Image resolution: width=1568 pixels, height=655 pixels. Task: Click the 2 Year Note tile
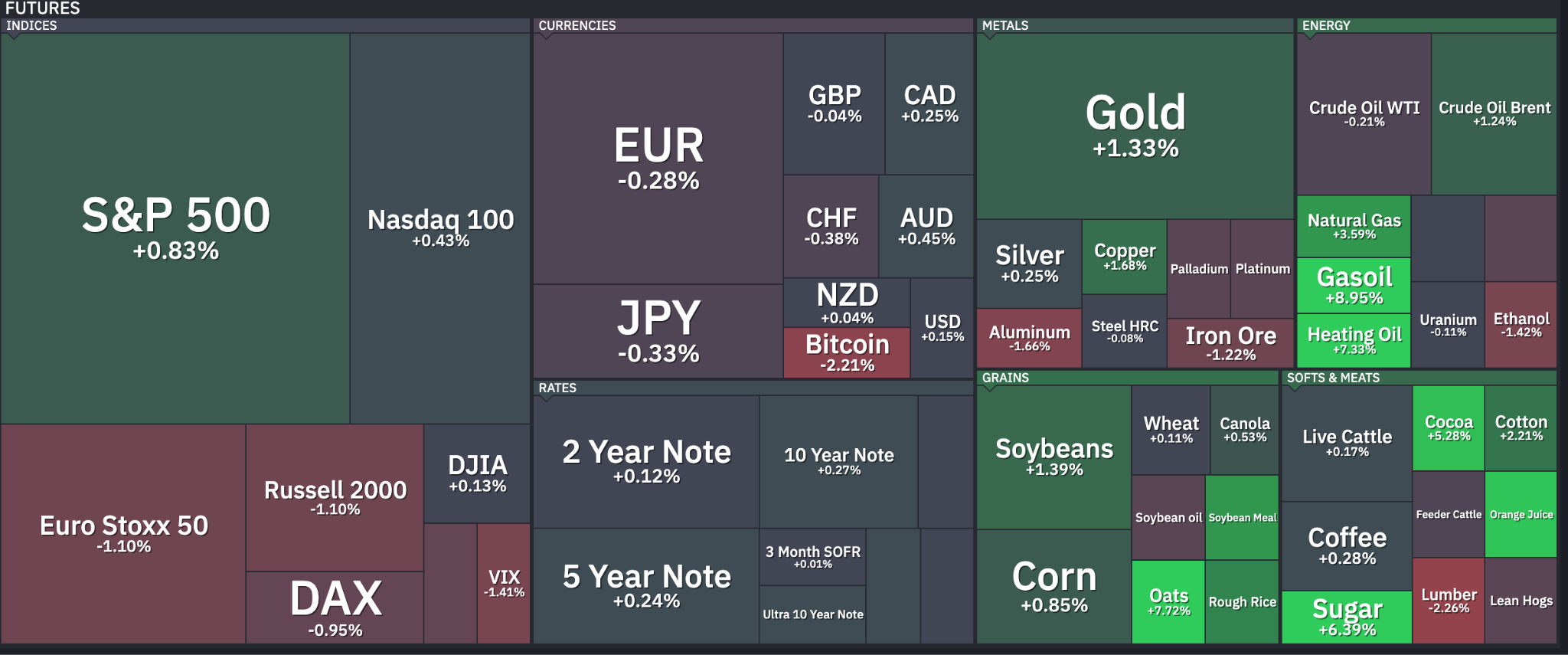tap(646, 461)
